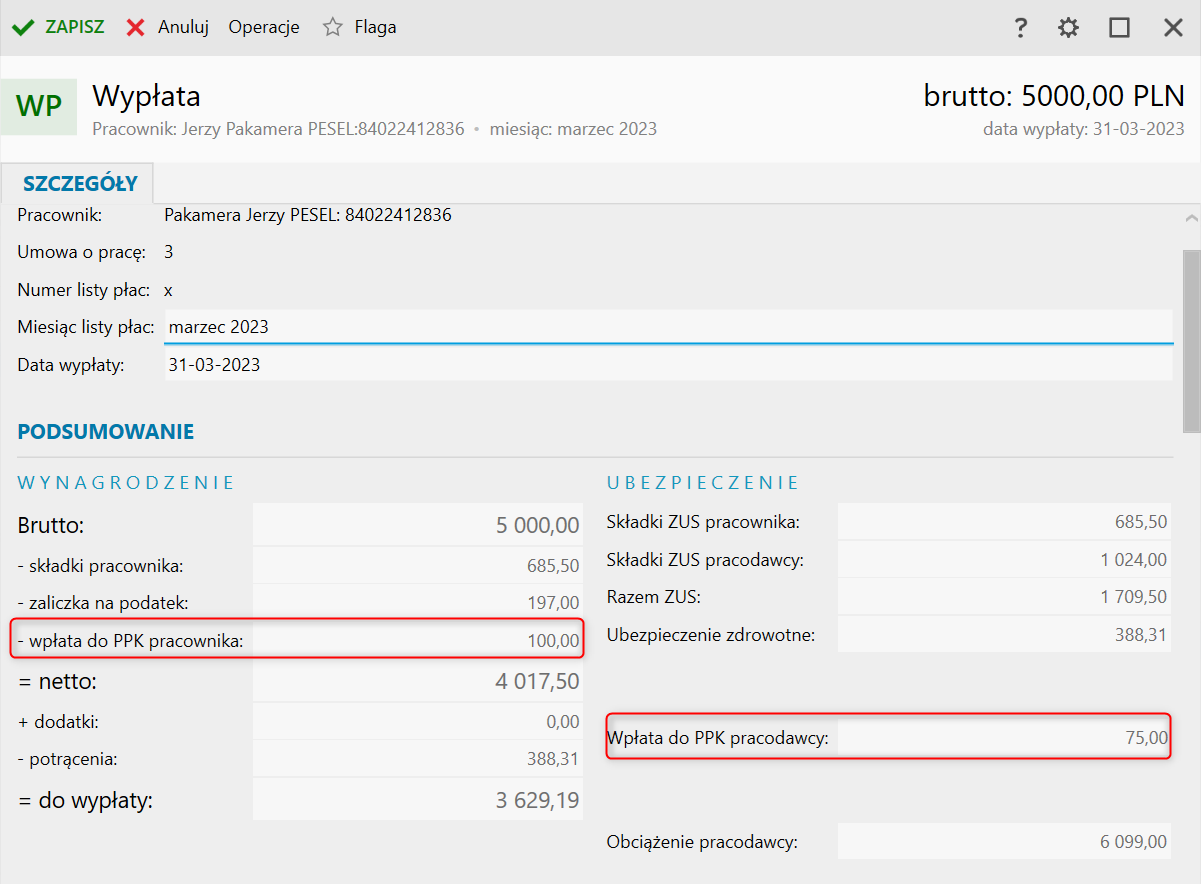Open the Operacje menu
The width and height of the screenshot is (1201, 884).
pyautogui.click(x=264, y=28)
